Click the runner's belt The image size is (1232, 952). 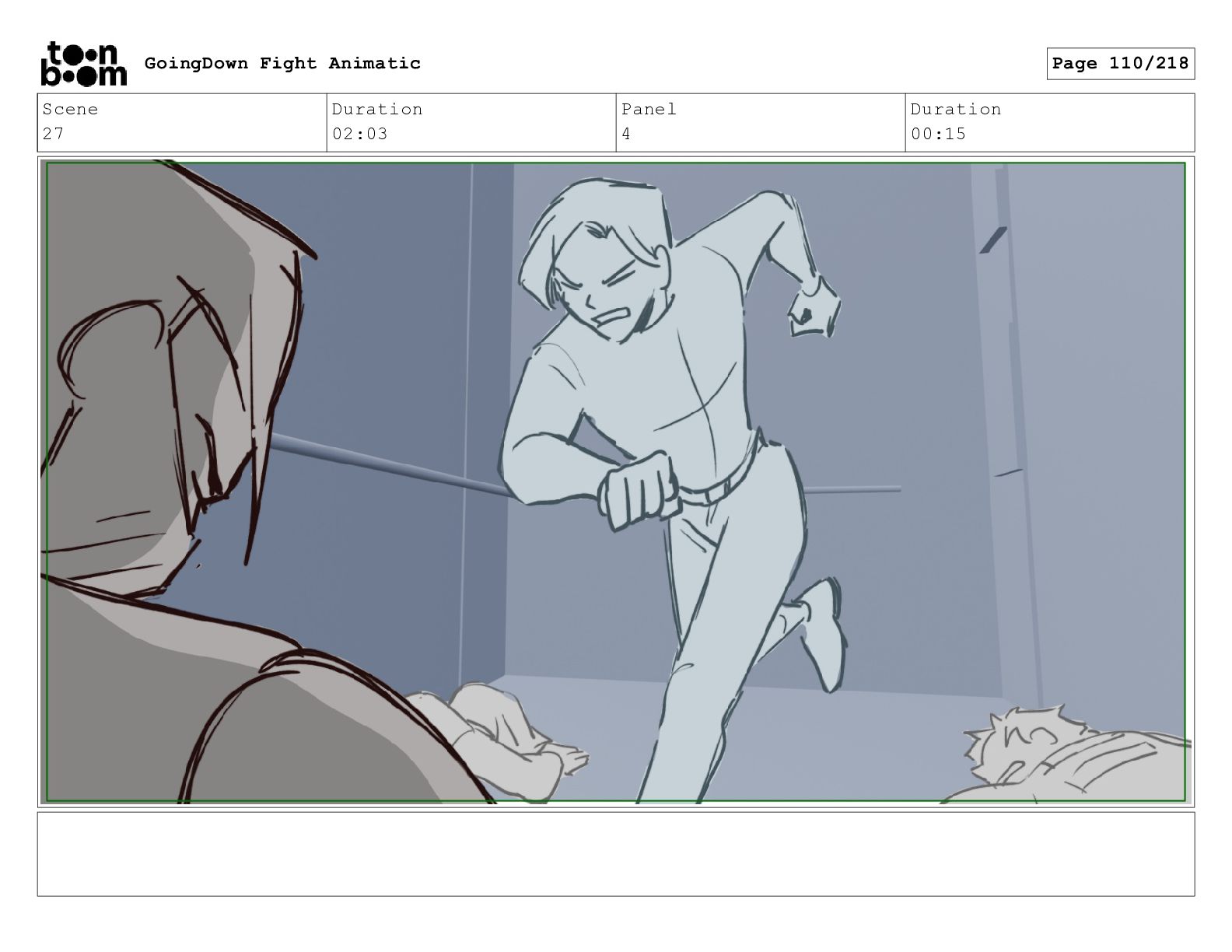point(717,484)
